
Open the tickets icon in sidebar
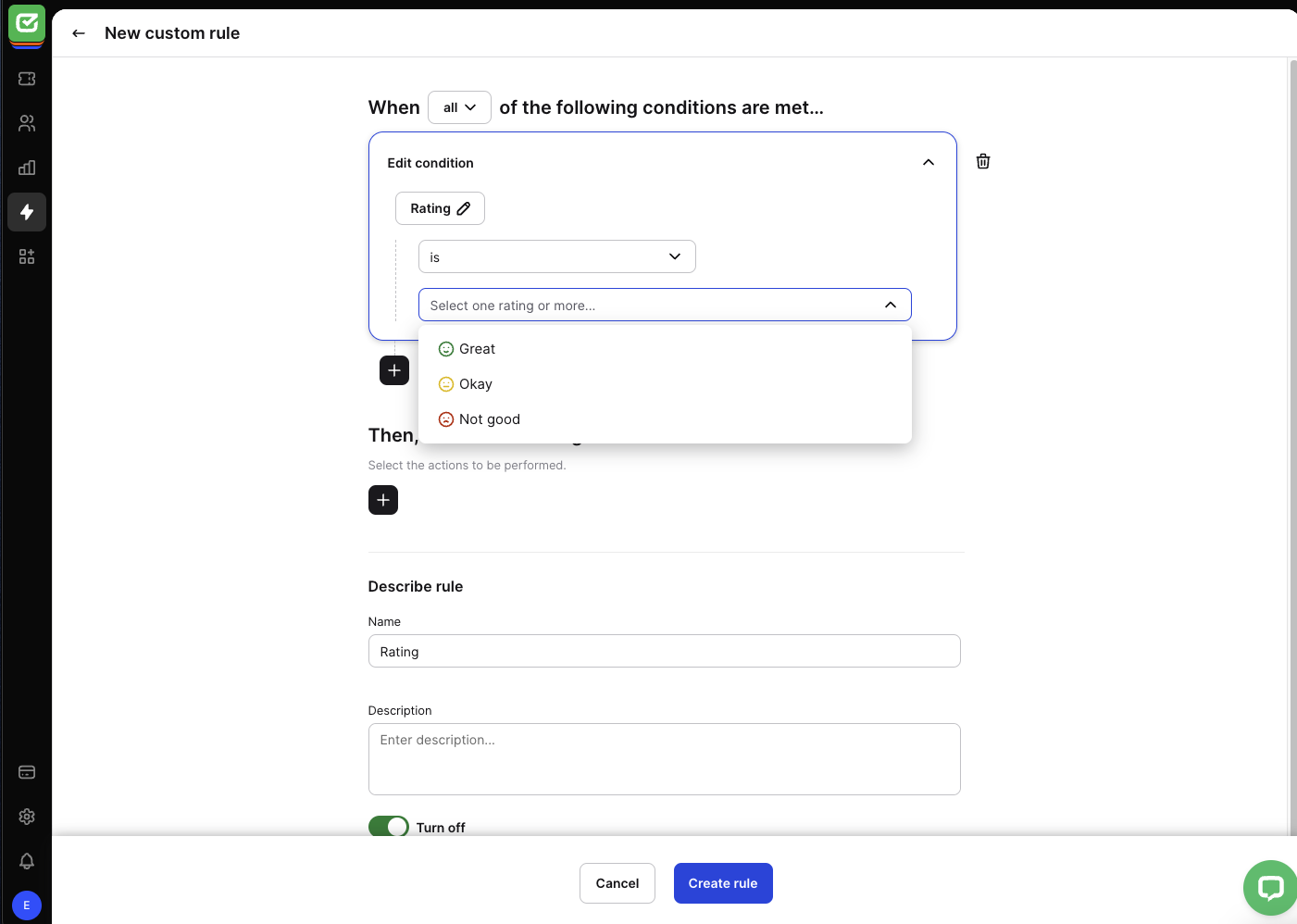point(27,79)
